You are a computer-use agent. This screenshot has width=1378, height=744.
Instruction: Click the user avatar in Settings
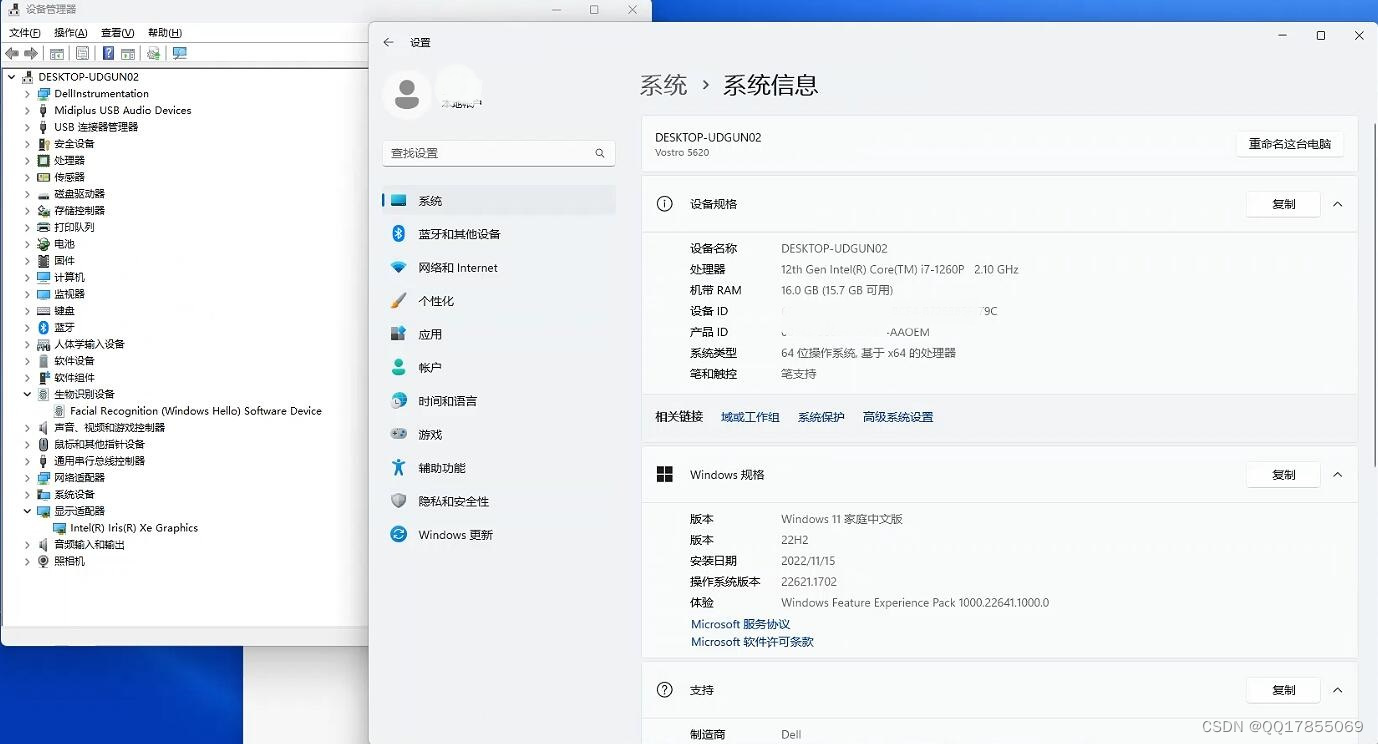[x=407, y=95]
